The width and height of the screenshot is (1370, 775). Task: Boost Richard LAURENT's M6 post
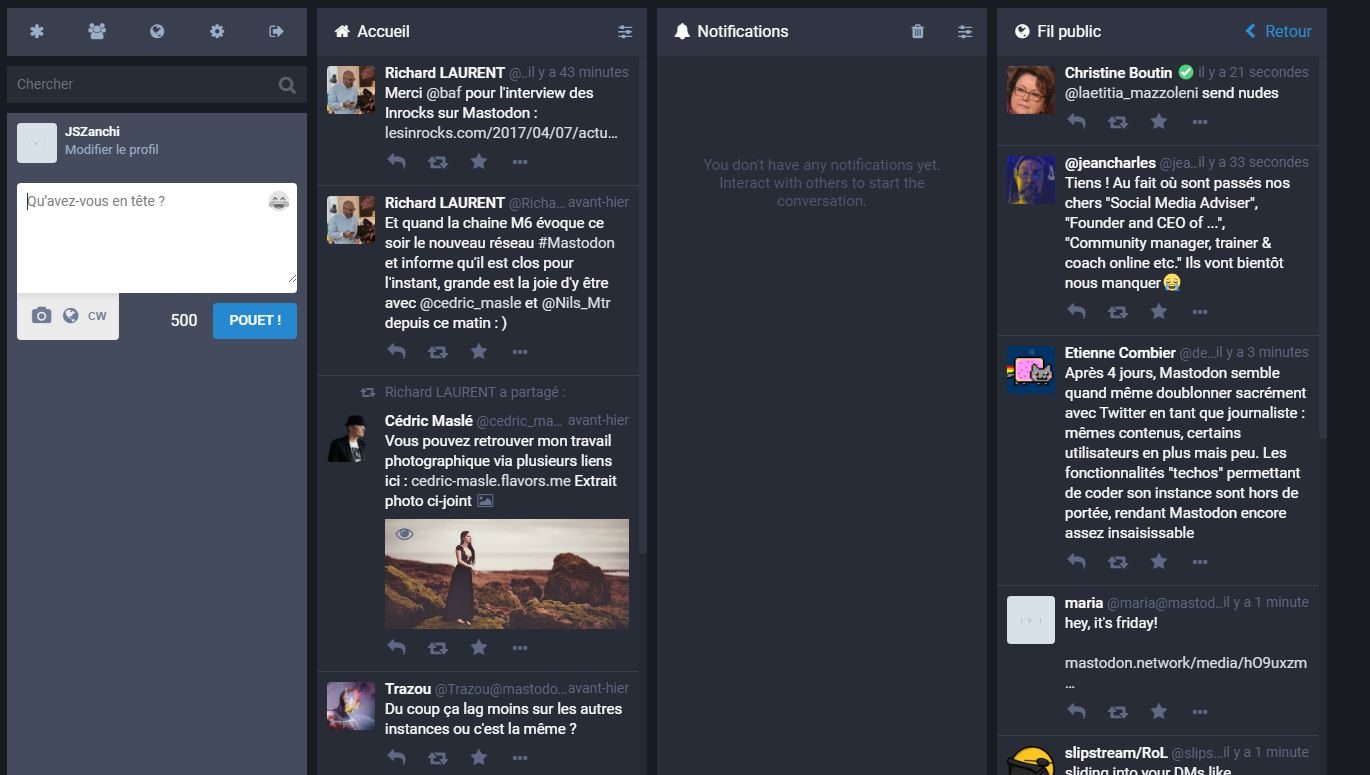pyautogui.click(x=437, y=351)
